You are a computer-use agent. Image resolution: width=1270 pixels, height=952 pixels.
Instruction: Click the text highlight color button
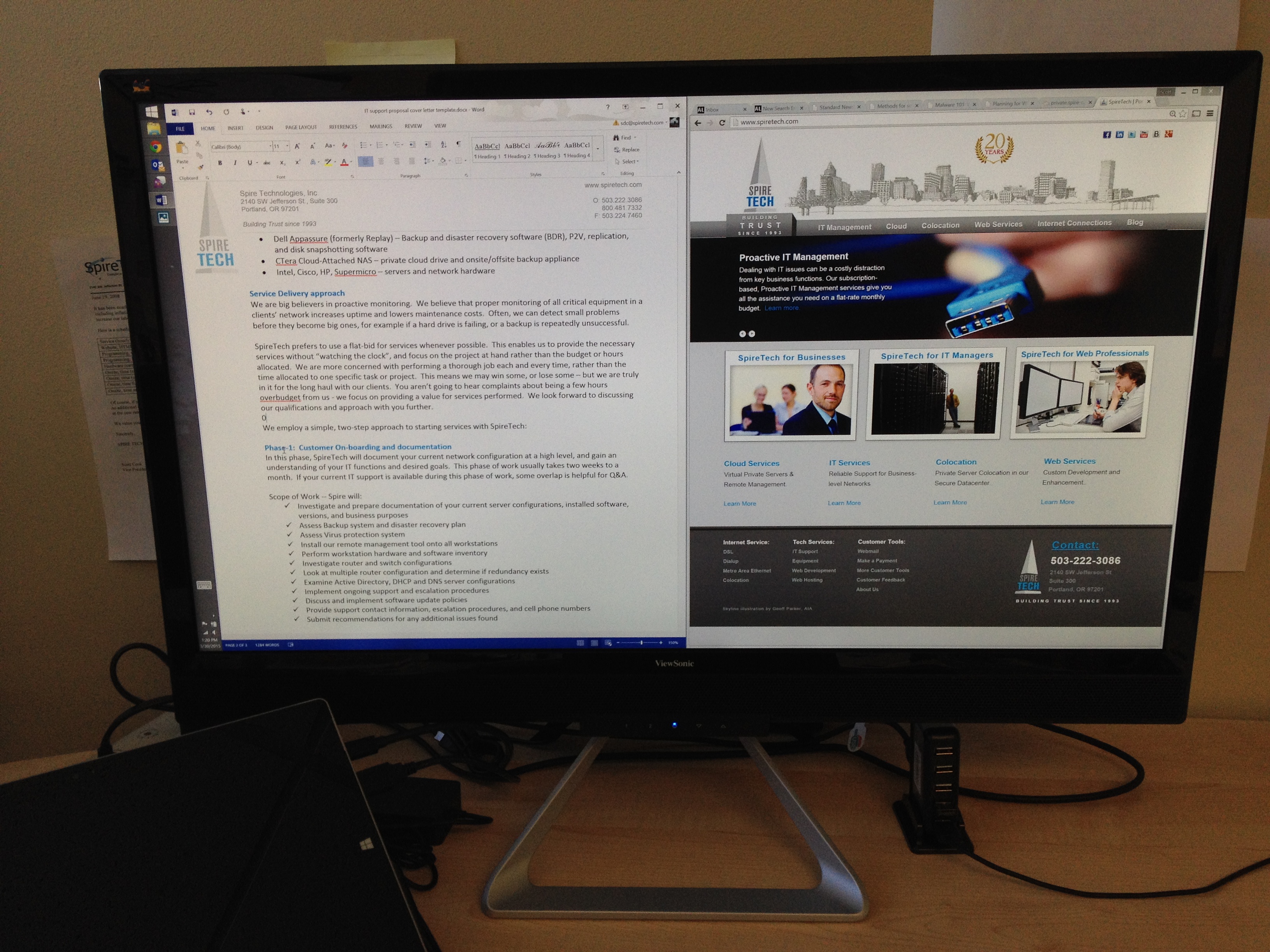tap(328, 162)
